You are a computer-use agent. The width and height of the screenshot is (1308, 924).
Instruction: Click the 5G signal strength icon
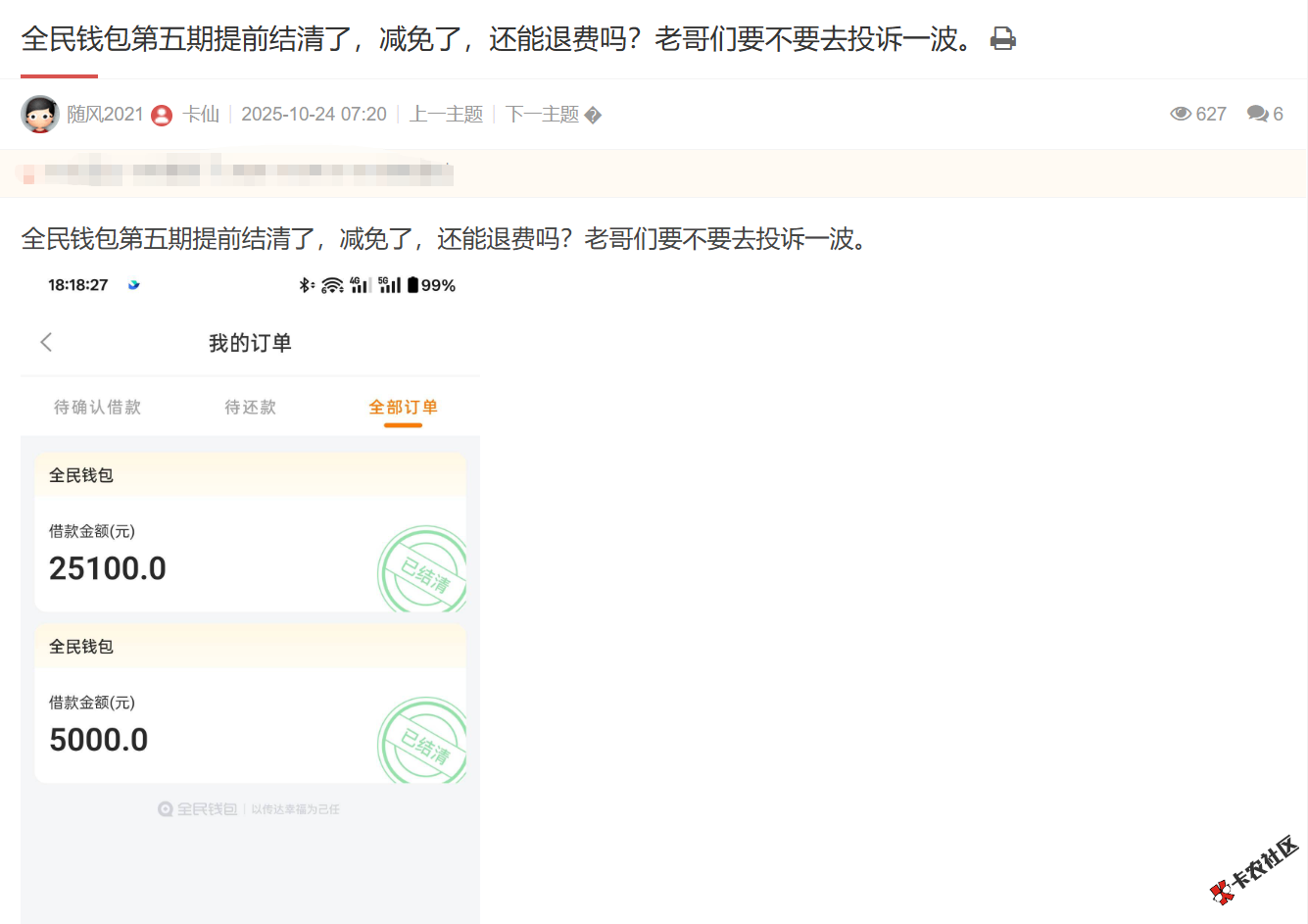click(x=390, y=285)
